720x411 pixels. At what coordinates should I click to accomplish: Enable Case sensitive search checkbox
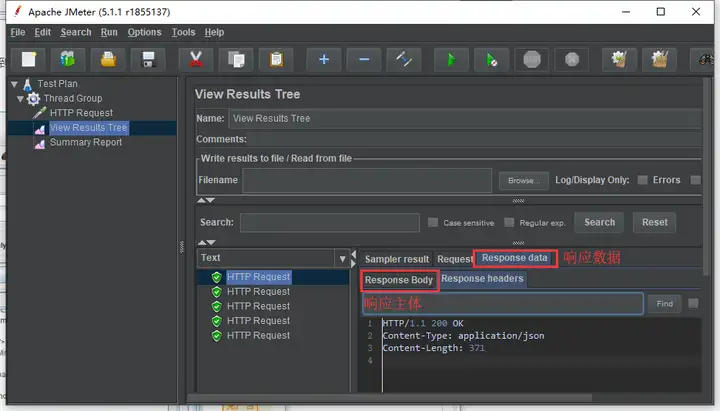[x=433, y=222]
